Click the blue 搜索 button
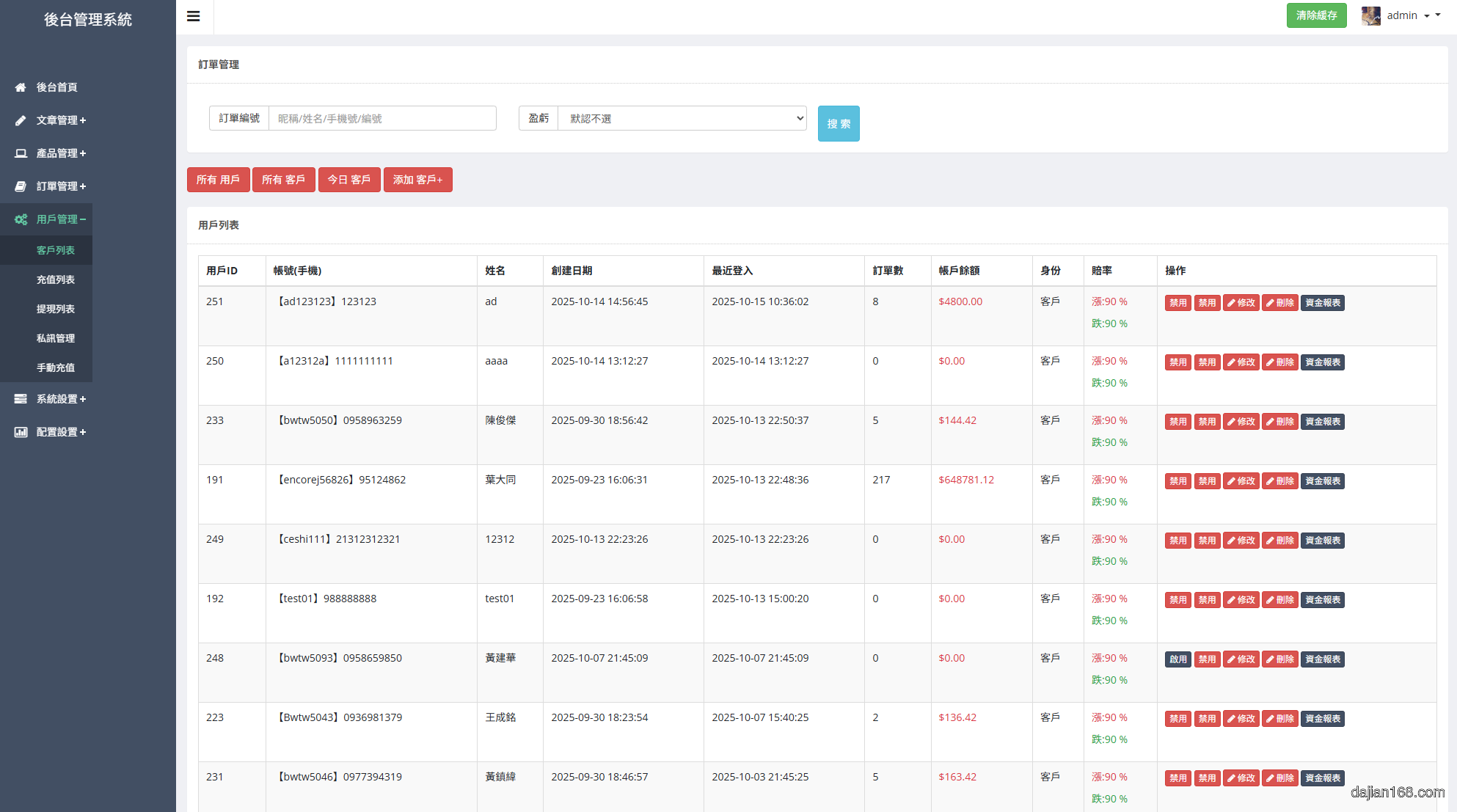1457x812 pixels. point(839,123)
